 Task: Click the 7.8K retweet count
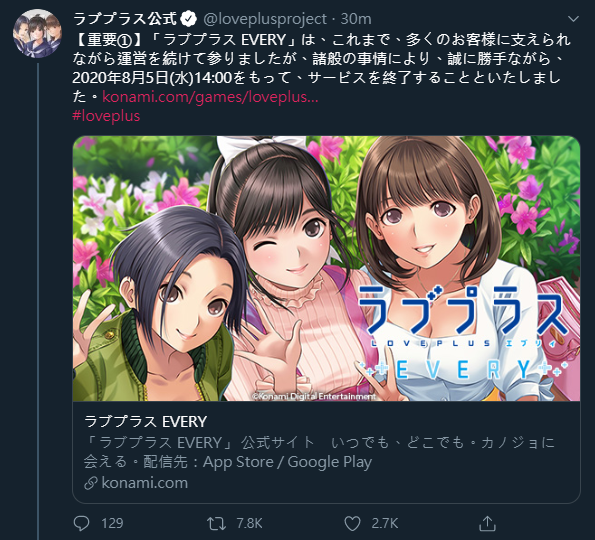tap(249, 524)
